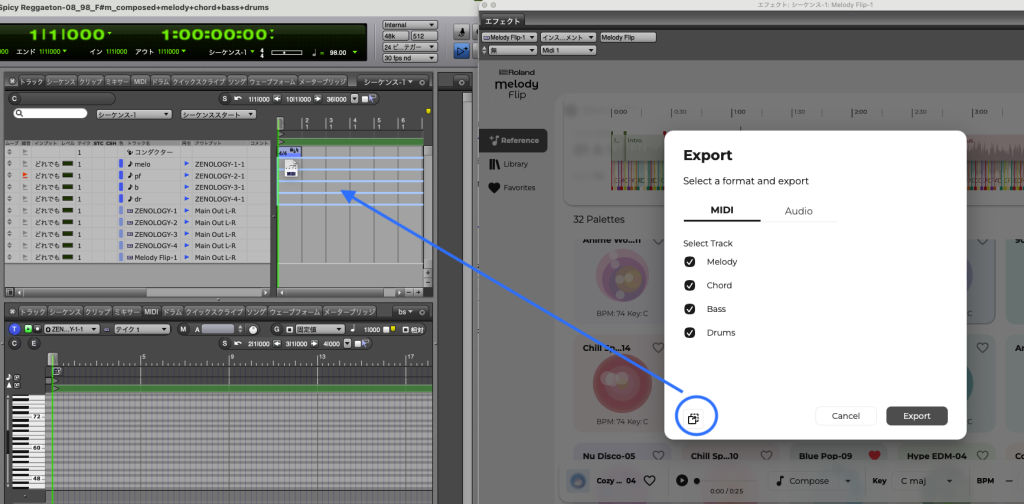Uncheck the Chord track checkbox

click(689, 285)
